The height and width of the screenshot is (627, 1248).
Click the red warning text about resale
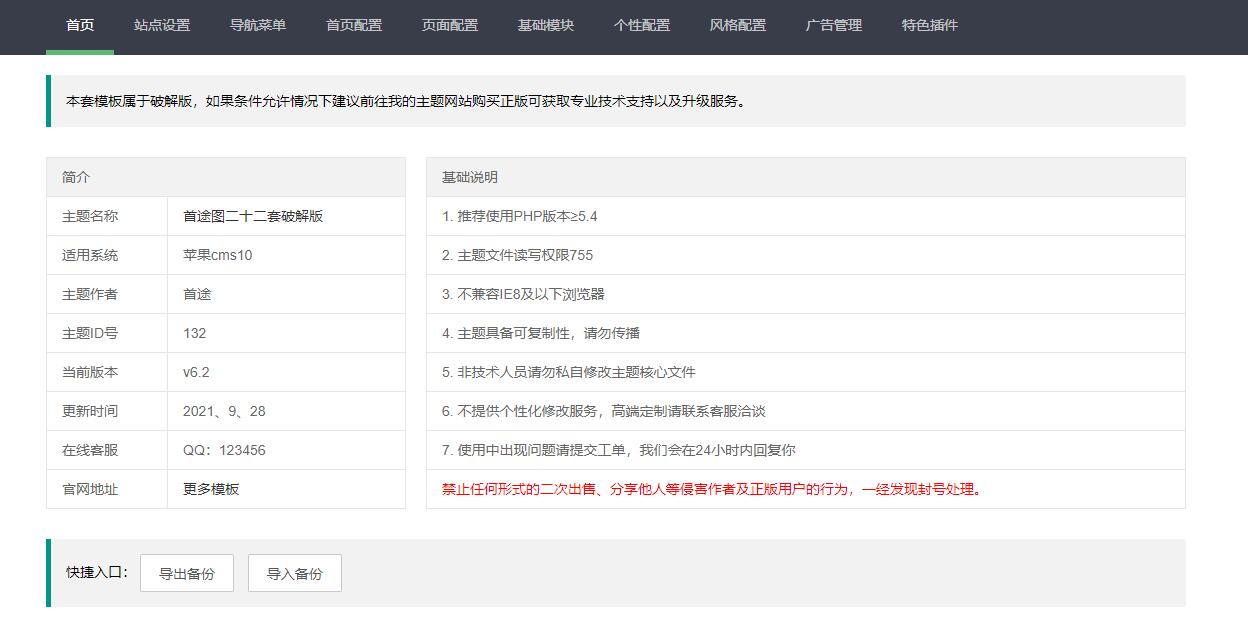(x=712, y=489)
